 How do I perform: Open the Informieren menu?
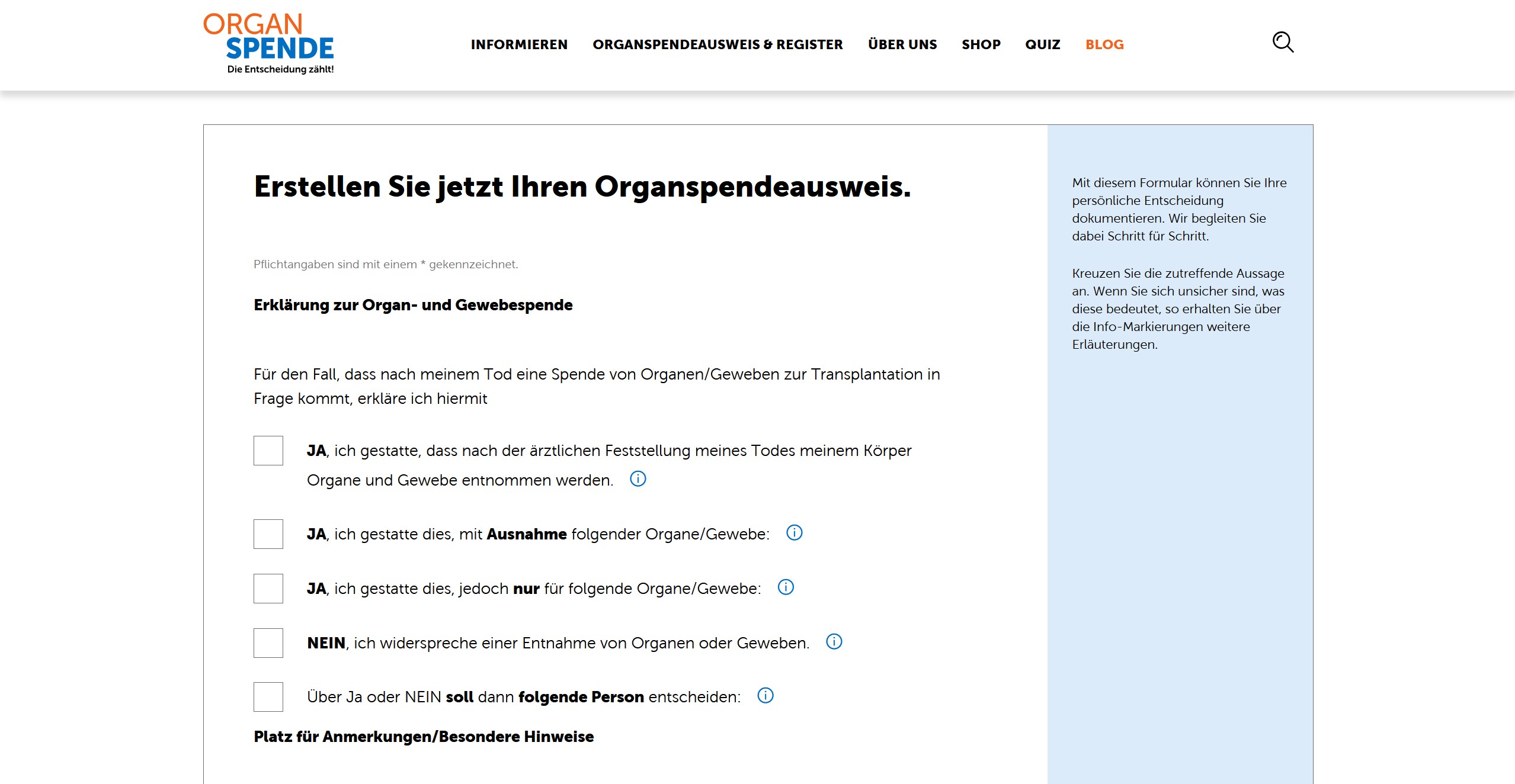[519, 44]
